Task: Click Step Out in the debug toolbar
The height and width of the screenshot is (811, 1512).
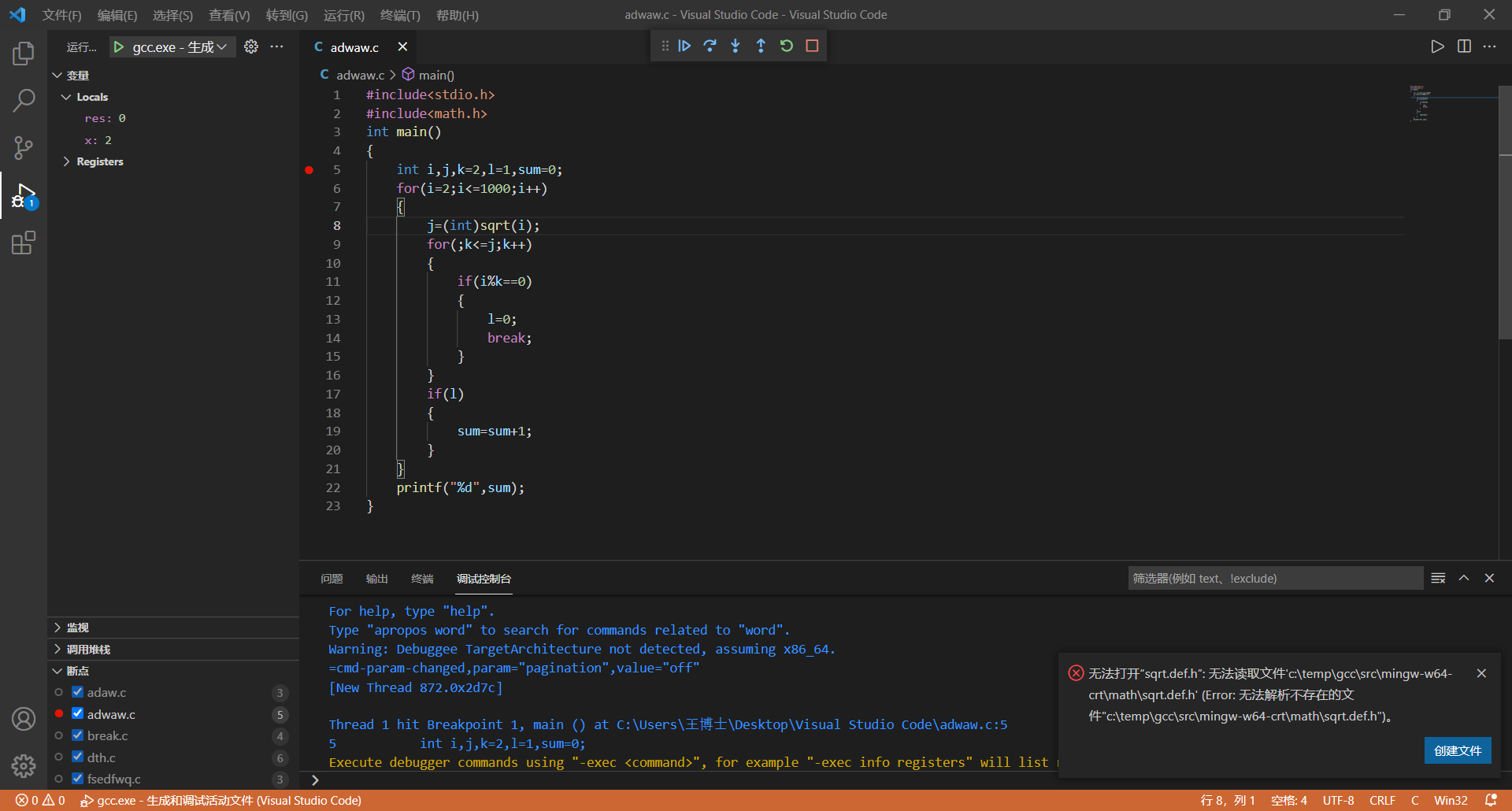Action: pos(761,46)
